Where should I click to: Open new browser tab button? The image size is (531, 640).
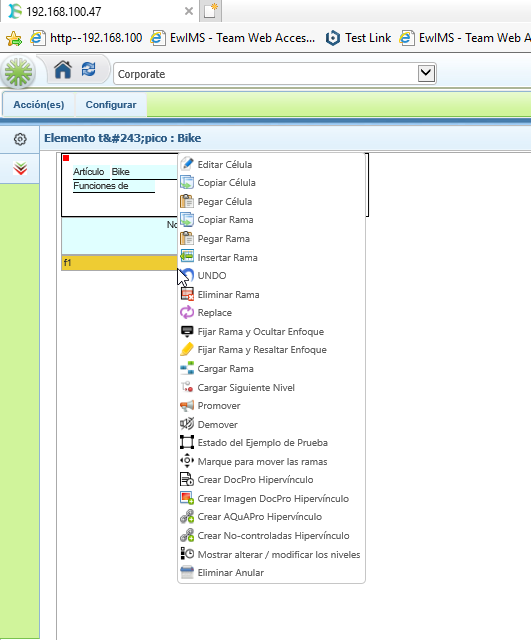point(211,11)
